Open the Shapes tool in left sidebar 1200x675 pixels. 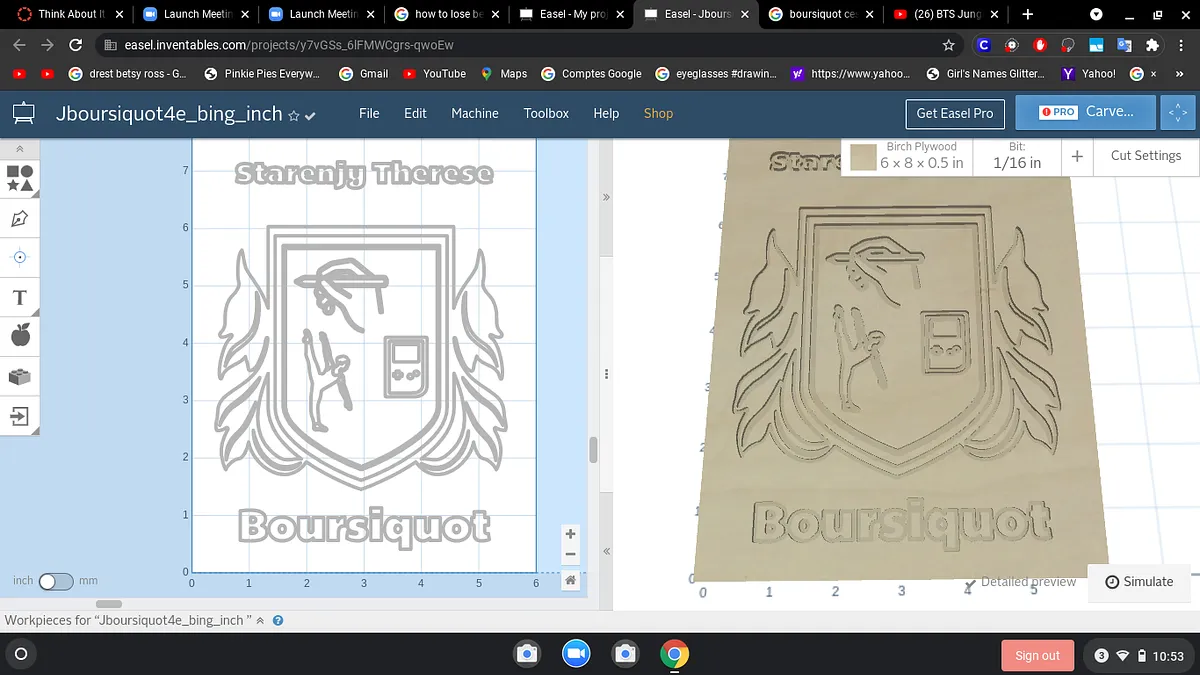[20, 178]
